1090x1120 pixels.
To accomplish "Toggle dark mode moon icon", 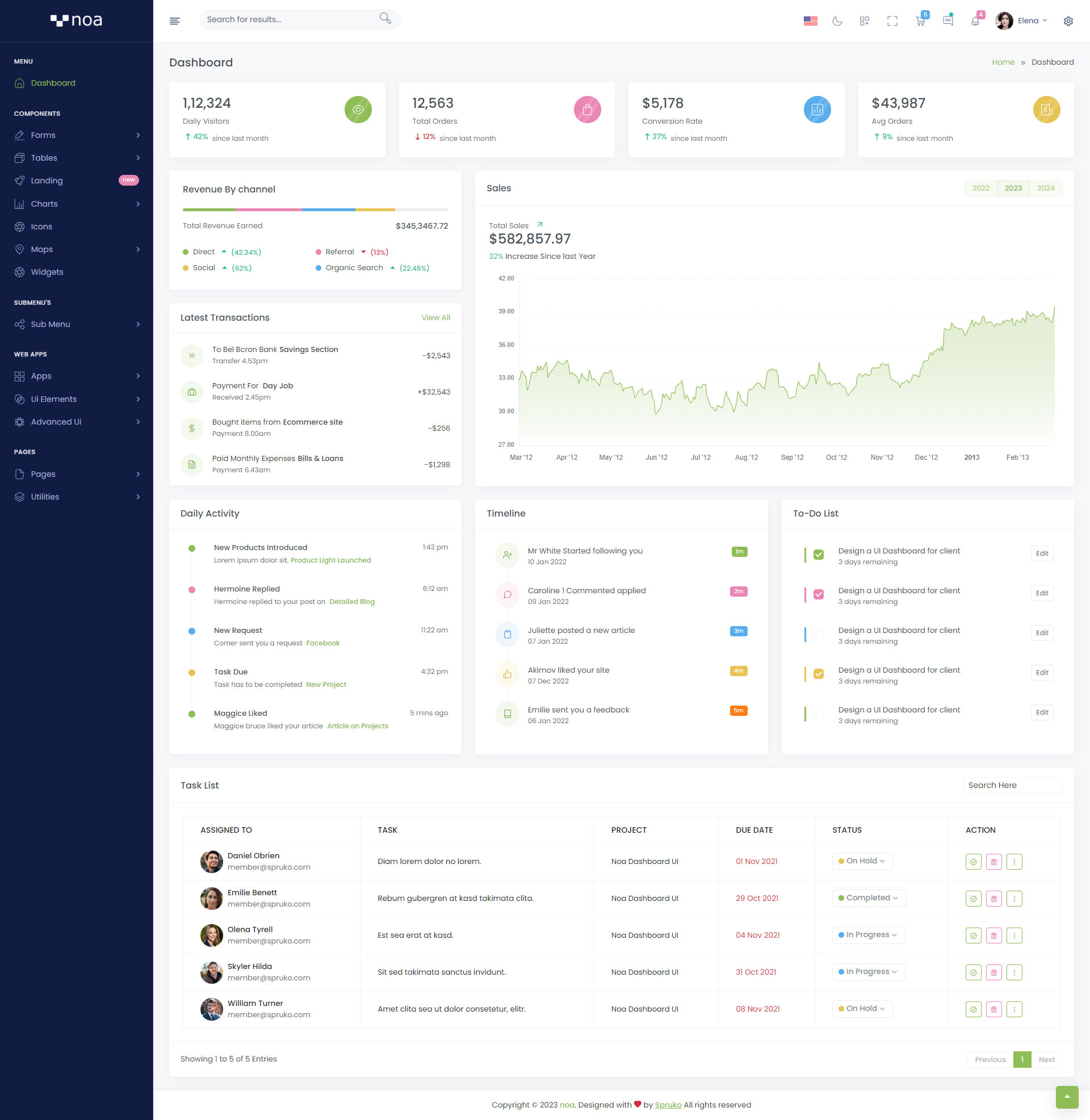I will tap(837, 21).
